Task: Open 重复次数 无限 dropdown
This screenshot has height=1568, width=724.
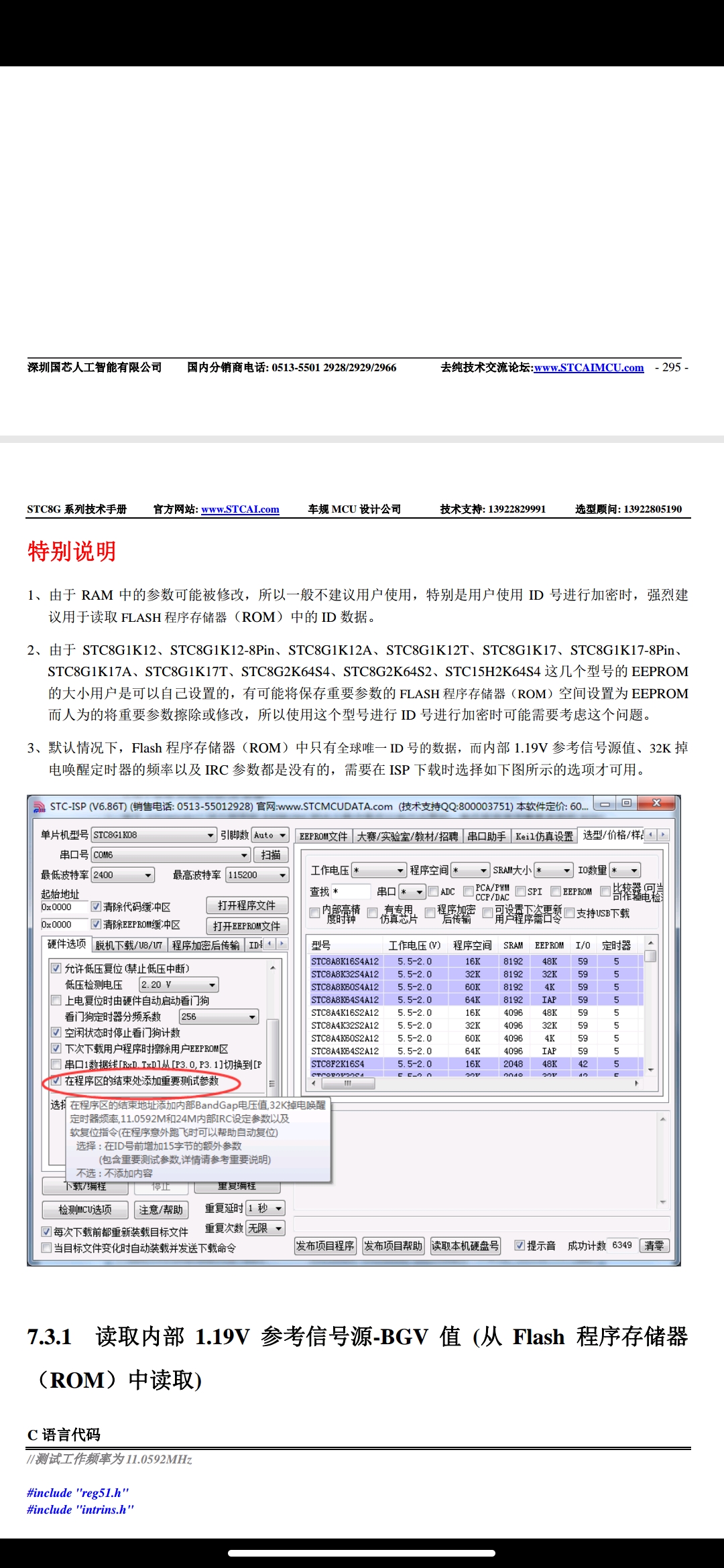Action: pos(265,1228)
